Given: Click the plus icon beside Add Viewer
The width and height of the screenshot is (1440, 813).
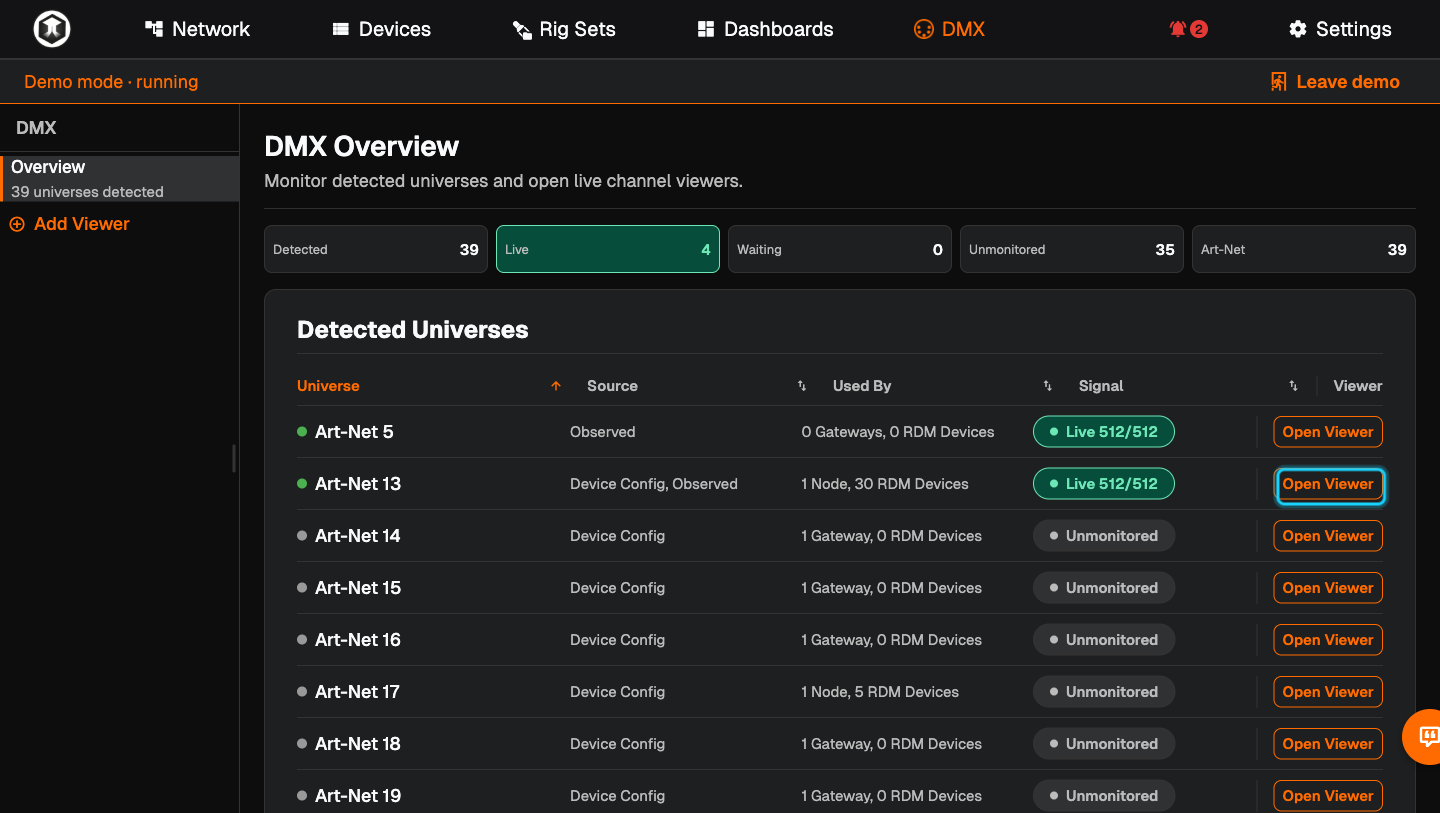Looking at the screenshot, I should click(x=17, y=224).
